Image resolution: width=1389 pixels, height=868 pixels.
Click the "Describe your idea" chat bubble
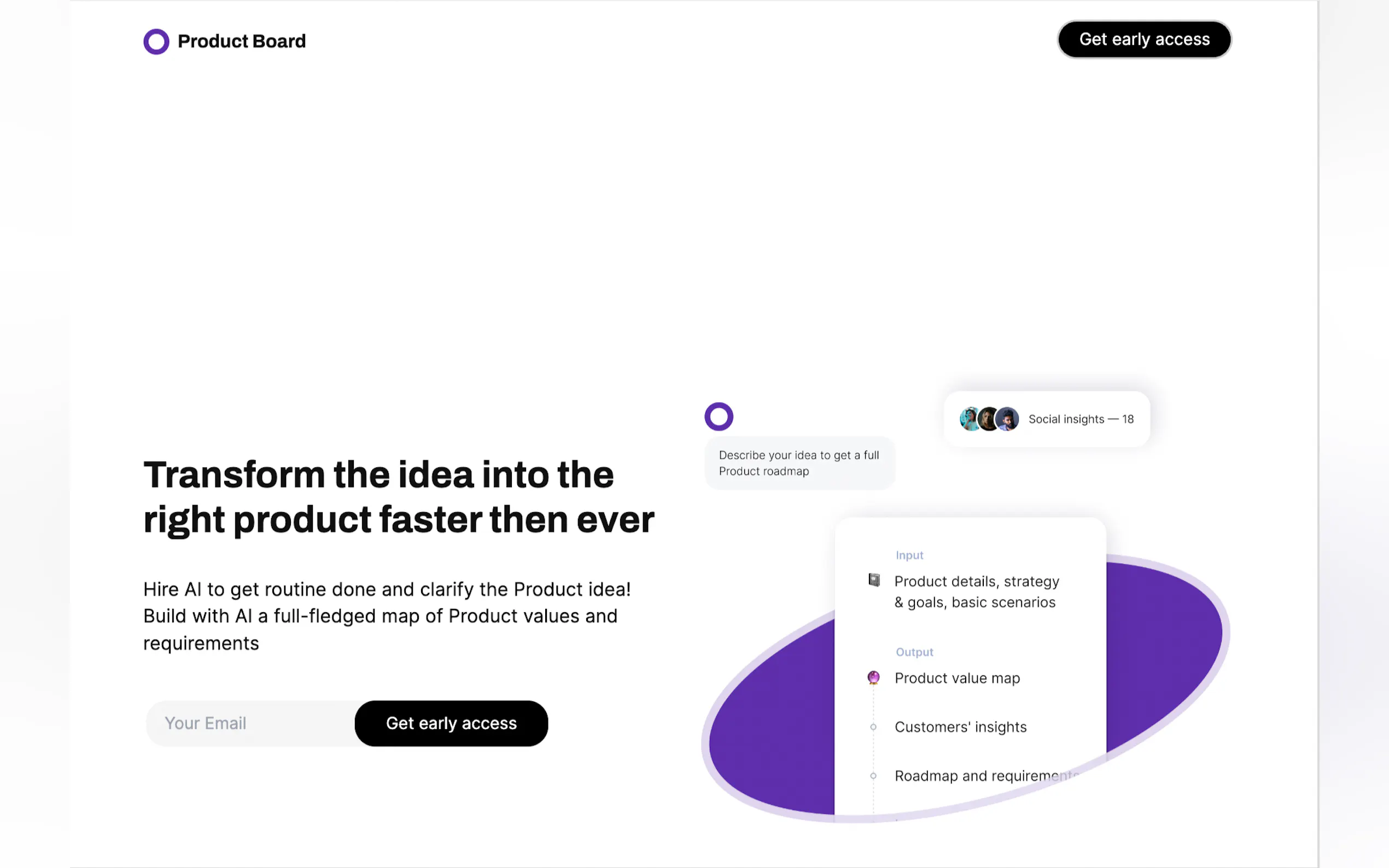[799, 464]
